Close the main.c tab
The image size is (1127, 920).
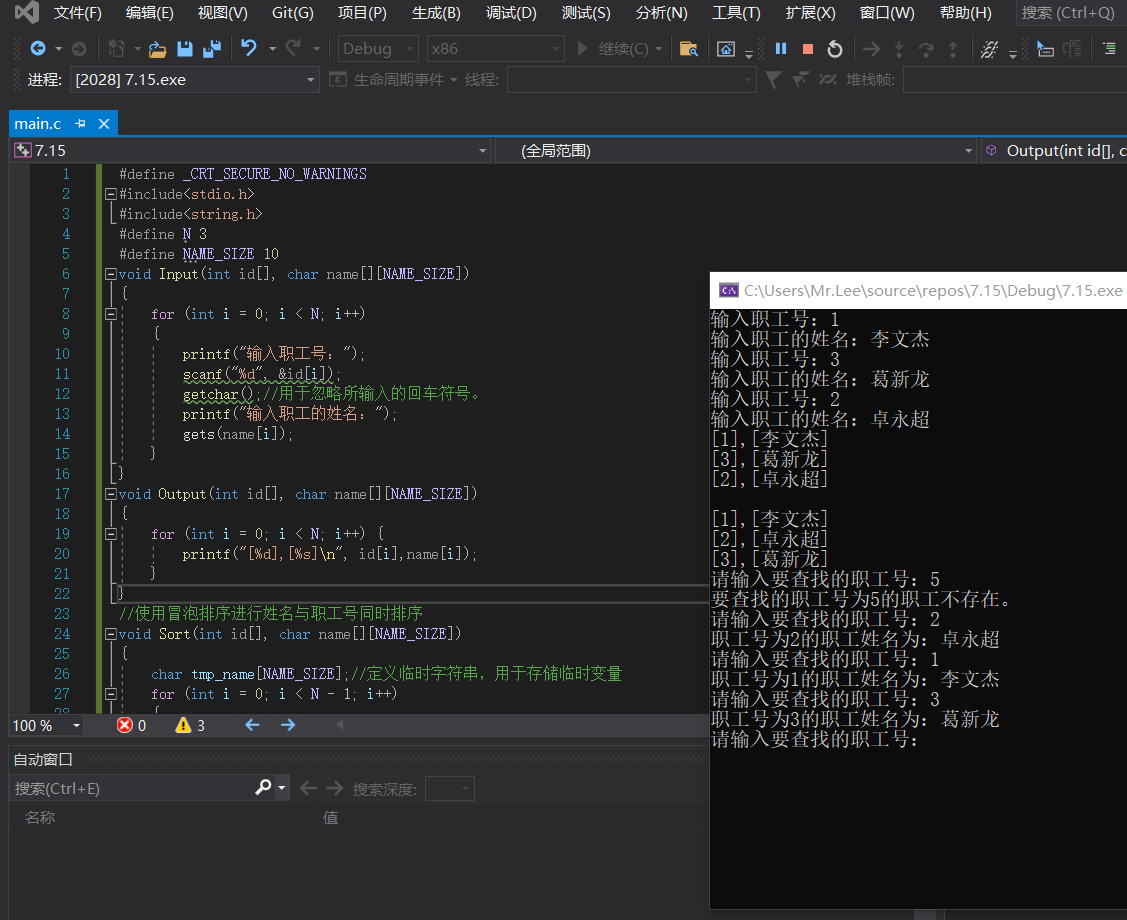(104, 124)
